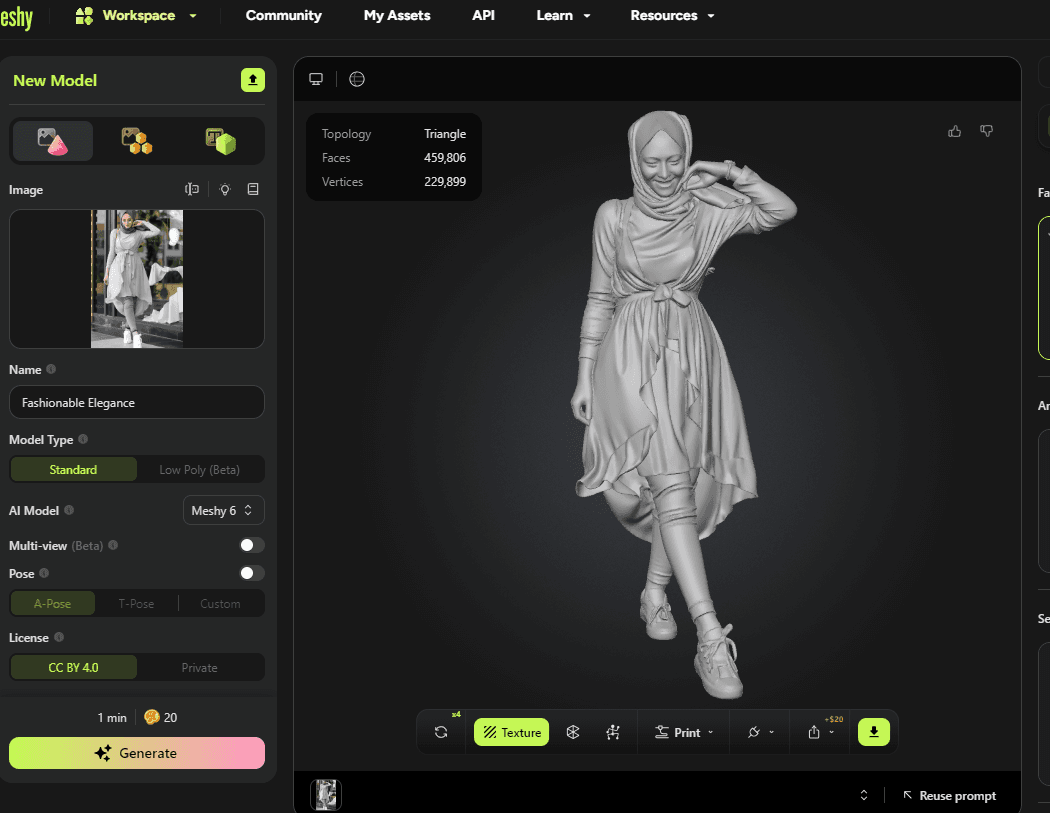Click the info icon next to License
This screenshot has width=1050, height=813.
[x=59, y=637]
